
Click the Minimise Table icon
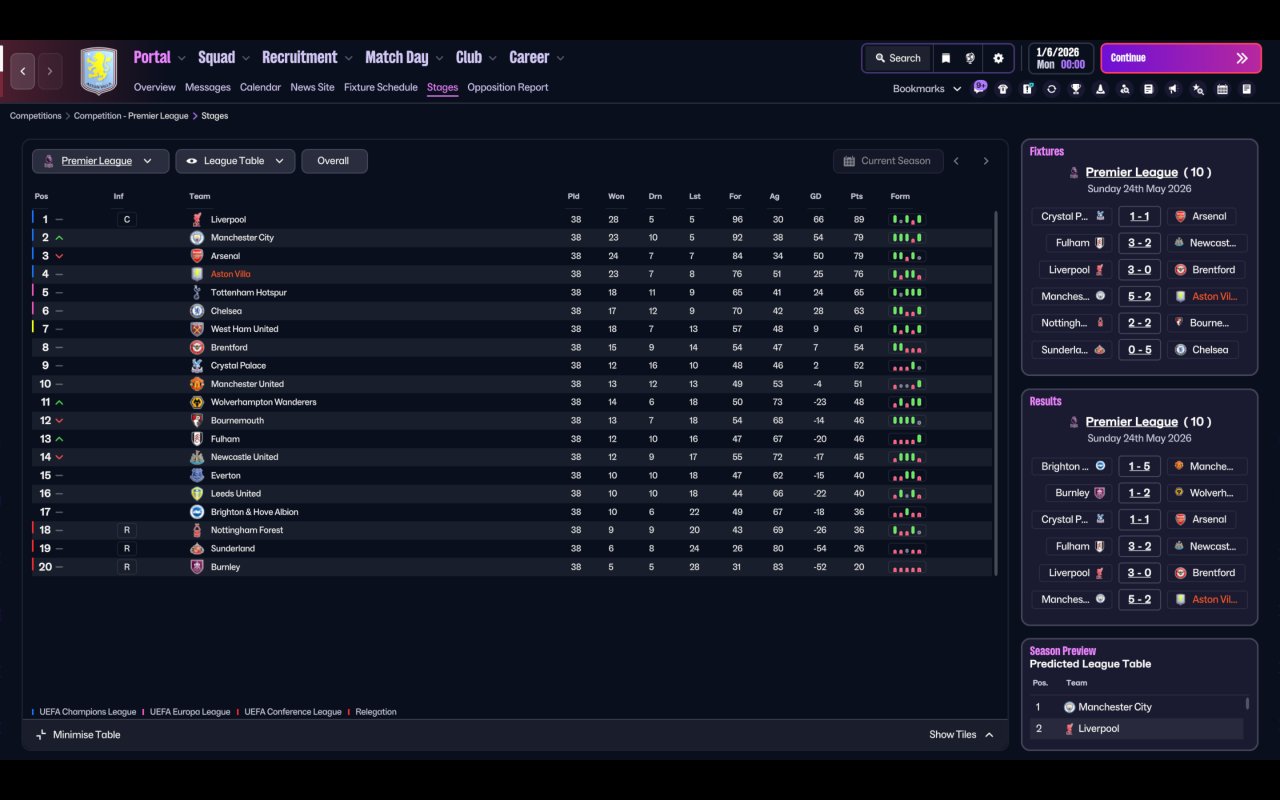coord(41,735)
